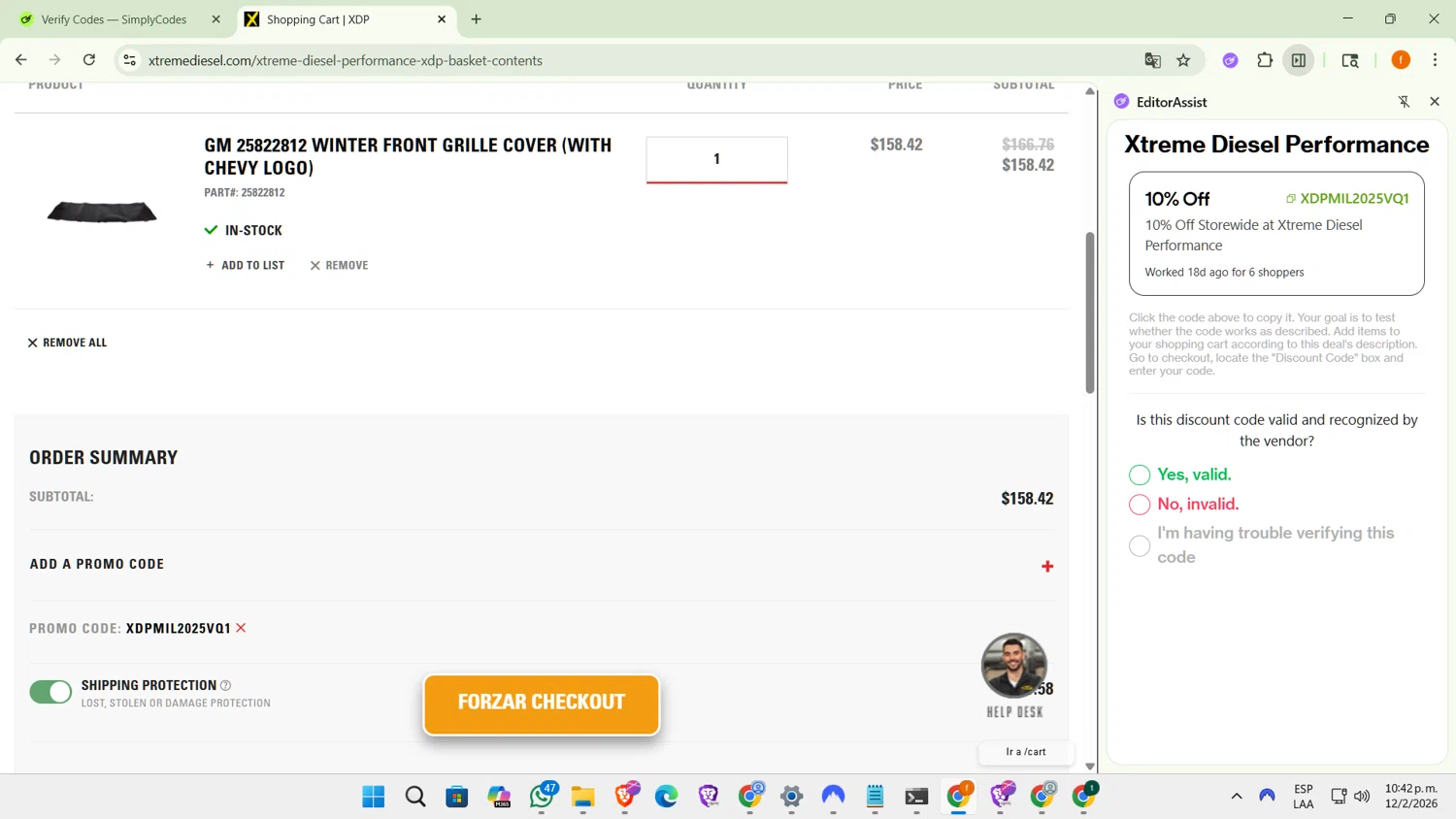Remove applied promo code XDPMIL2025VQ1

241,628
